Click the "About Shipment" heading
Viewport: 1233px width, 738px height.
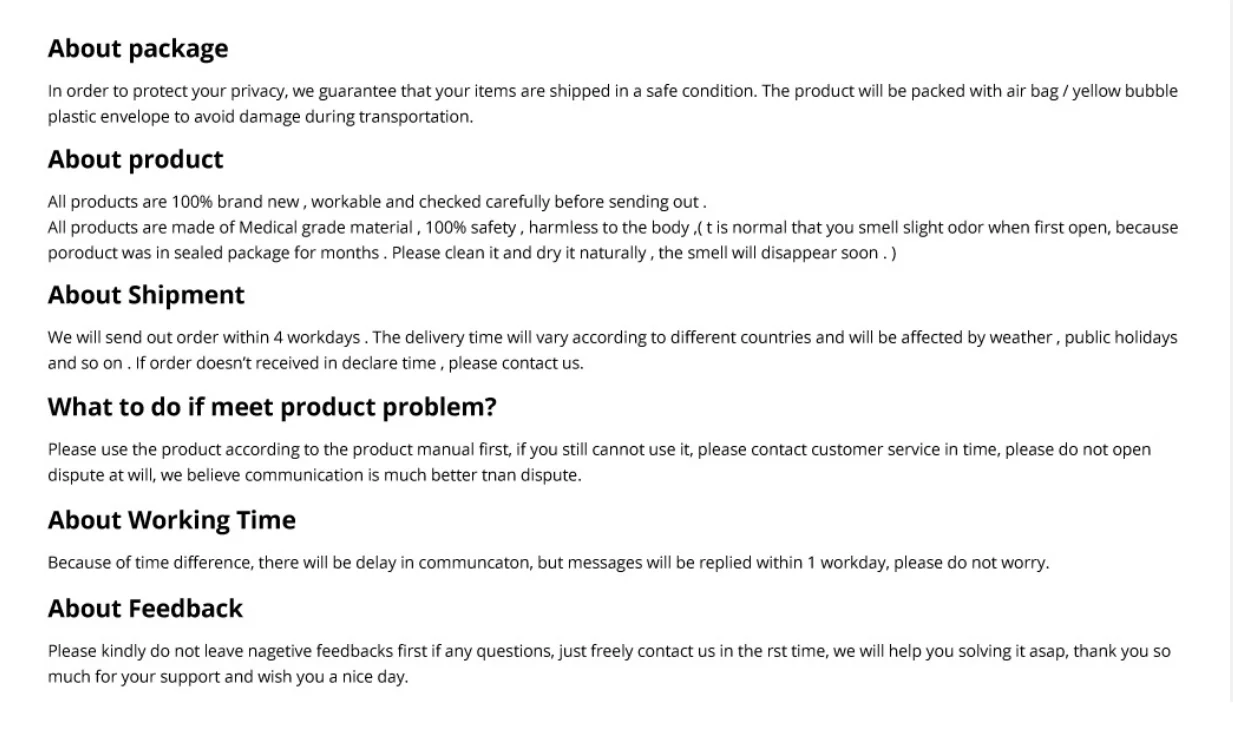pyautogui.click(x=146, y=295)
